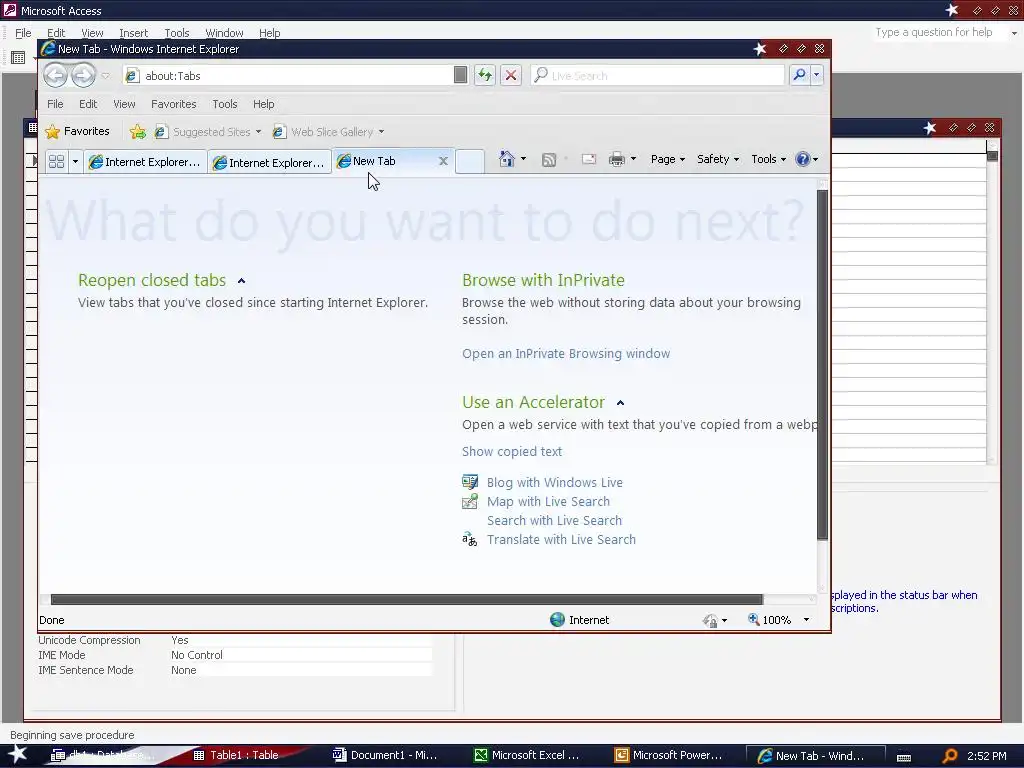The width and height of the screenshot is (1024, 768).
Task: Click the Map with Live Search icon
Action: [x=470, y=501]
